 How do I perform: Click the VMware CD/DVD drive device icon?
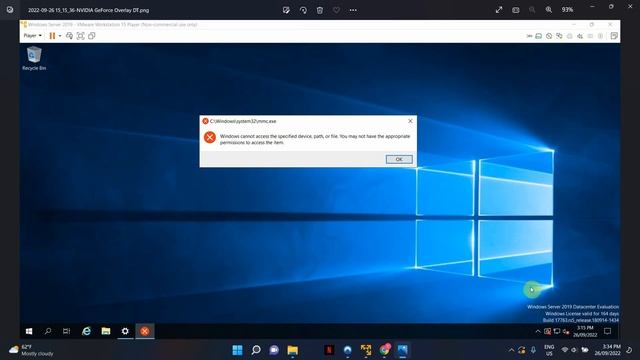click(549, 36)
